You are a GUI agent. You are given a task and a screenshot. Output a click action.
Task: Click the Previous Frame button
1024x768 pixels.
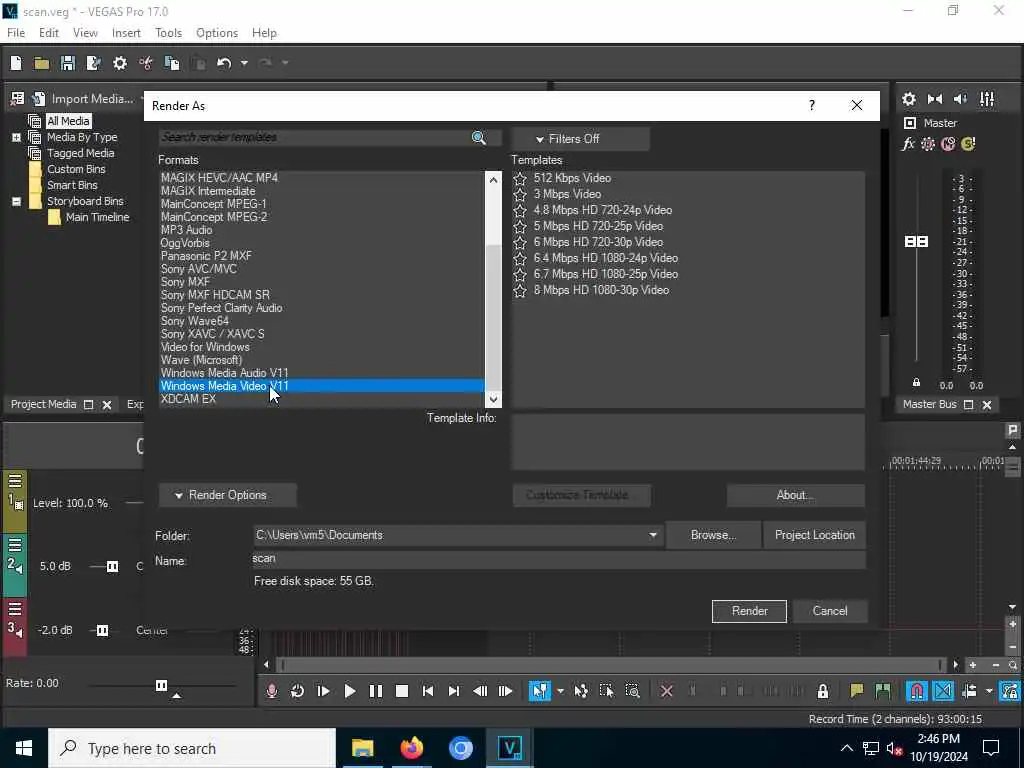tap(480, 691)
